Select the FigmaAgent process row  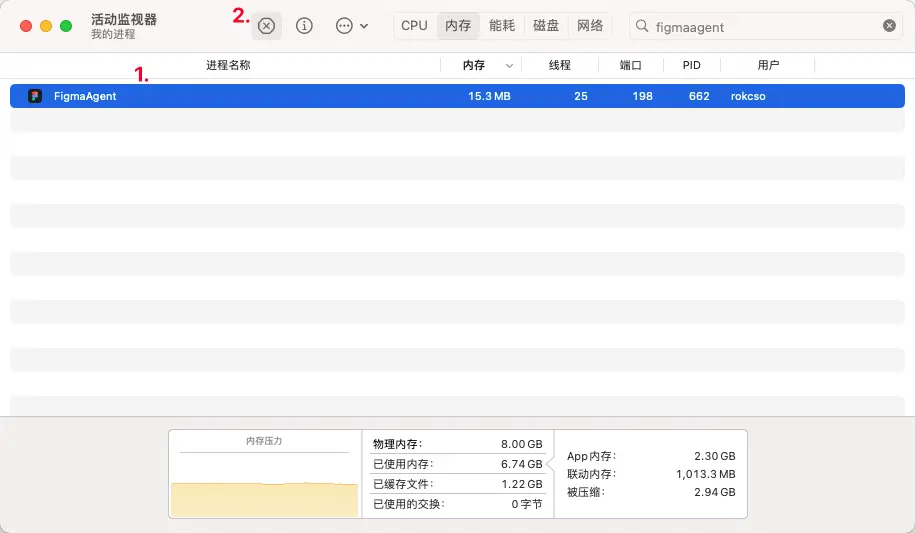(x=458, y=96)
